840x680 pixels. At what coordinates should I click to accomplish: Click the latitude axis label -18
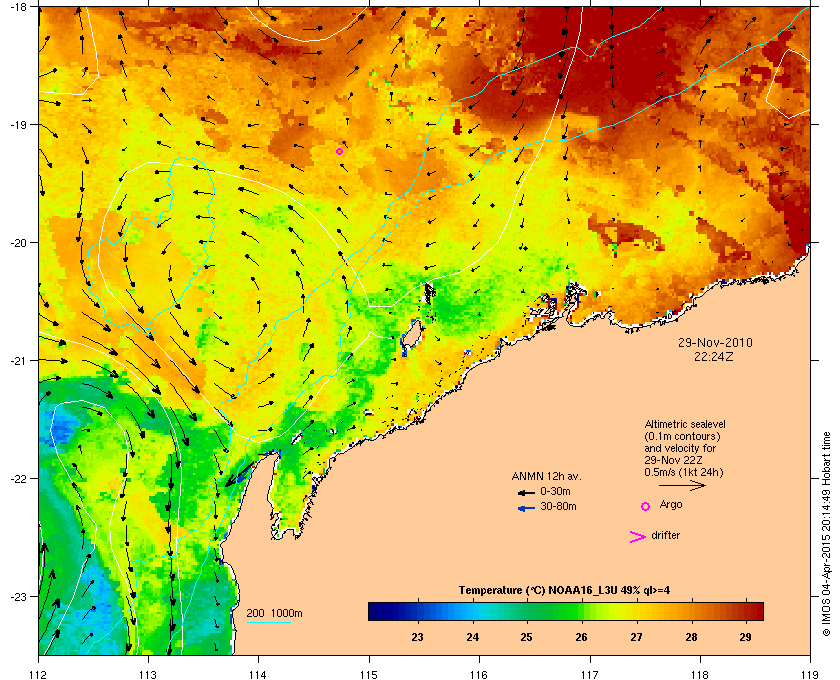pyautogui.click(x=18, y=7)
